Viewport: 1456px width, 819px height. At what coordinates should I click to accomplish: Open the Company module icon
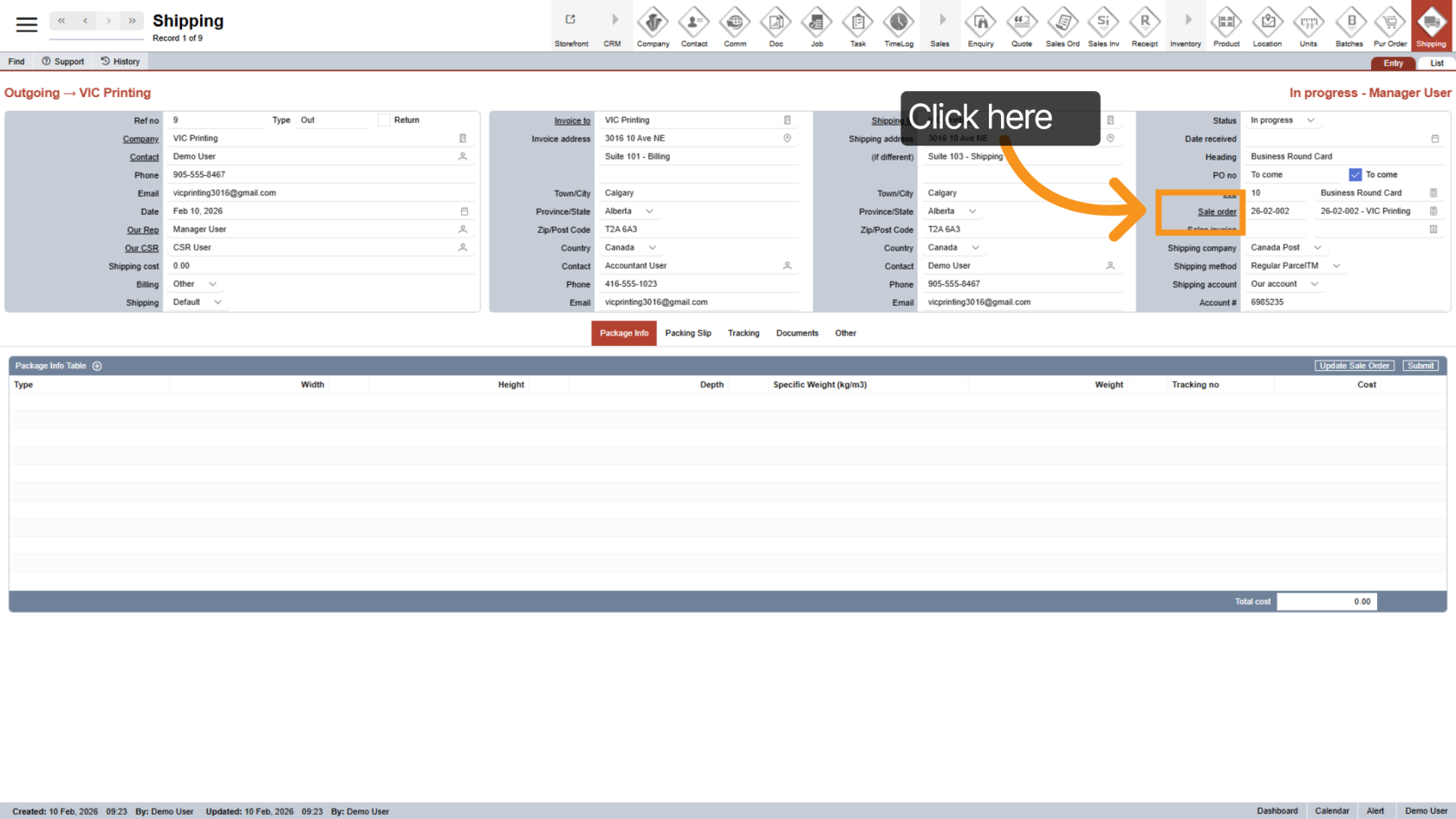pyautogui.click(x=653, y=22)
